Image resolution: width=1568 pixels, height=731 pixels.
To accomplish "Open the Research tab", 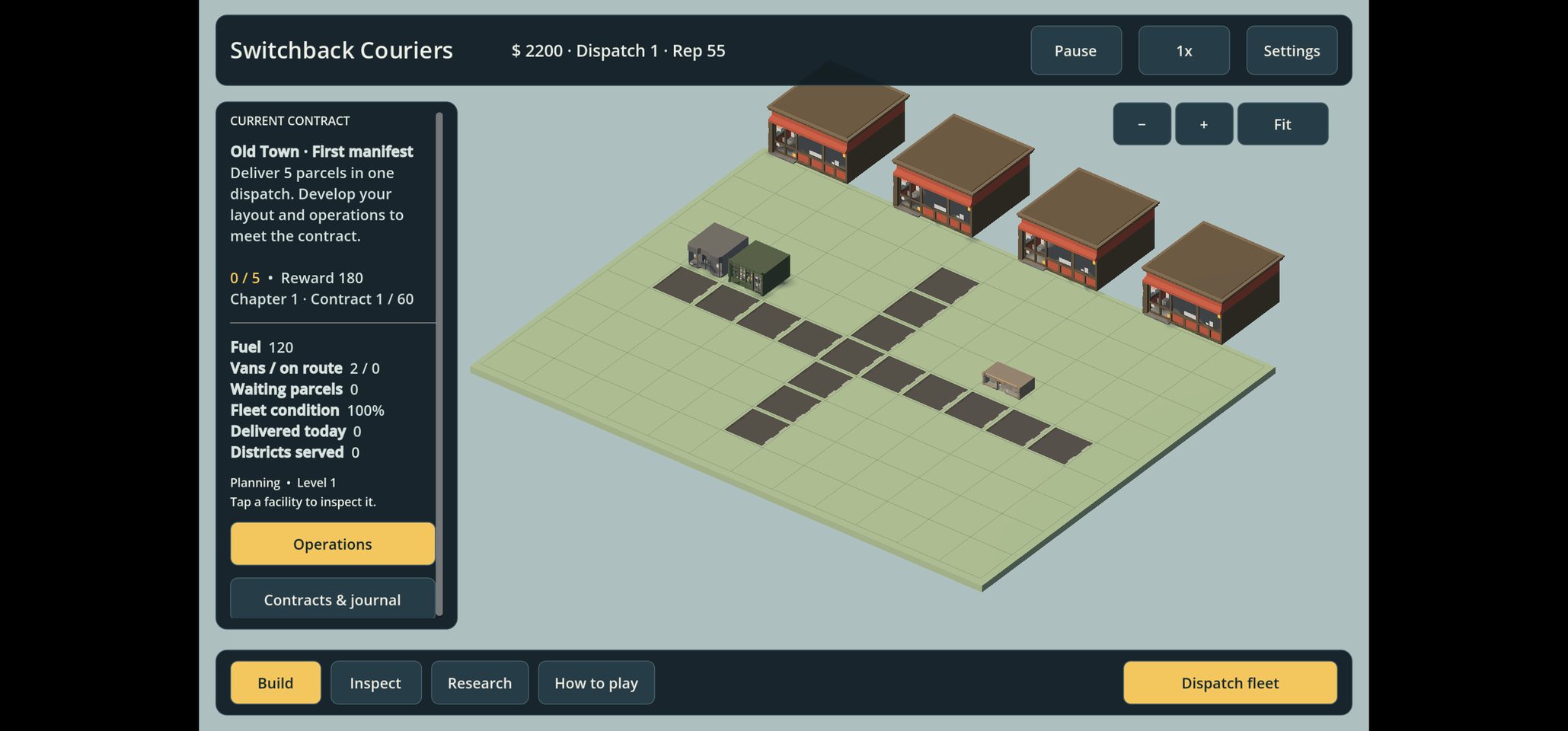I will [x=480, y=682].
